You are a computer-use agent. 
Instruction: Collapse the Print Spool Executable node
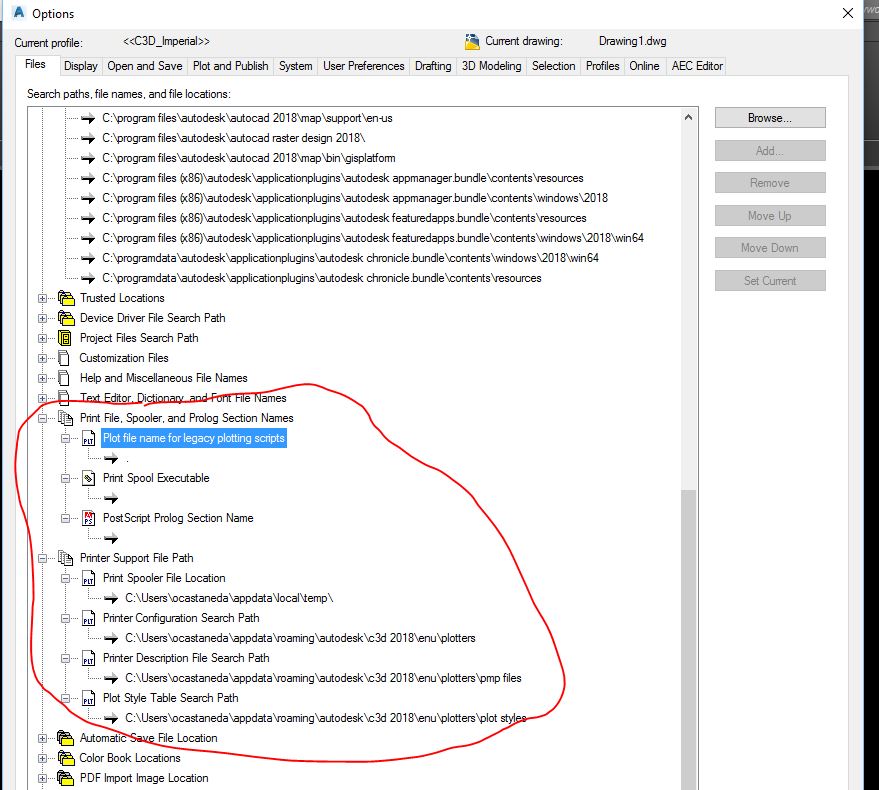(66, 478)
